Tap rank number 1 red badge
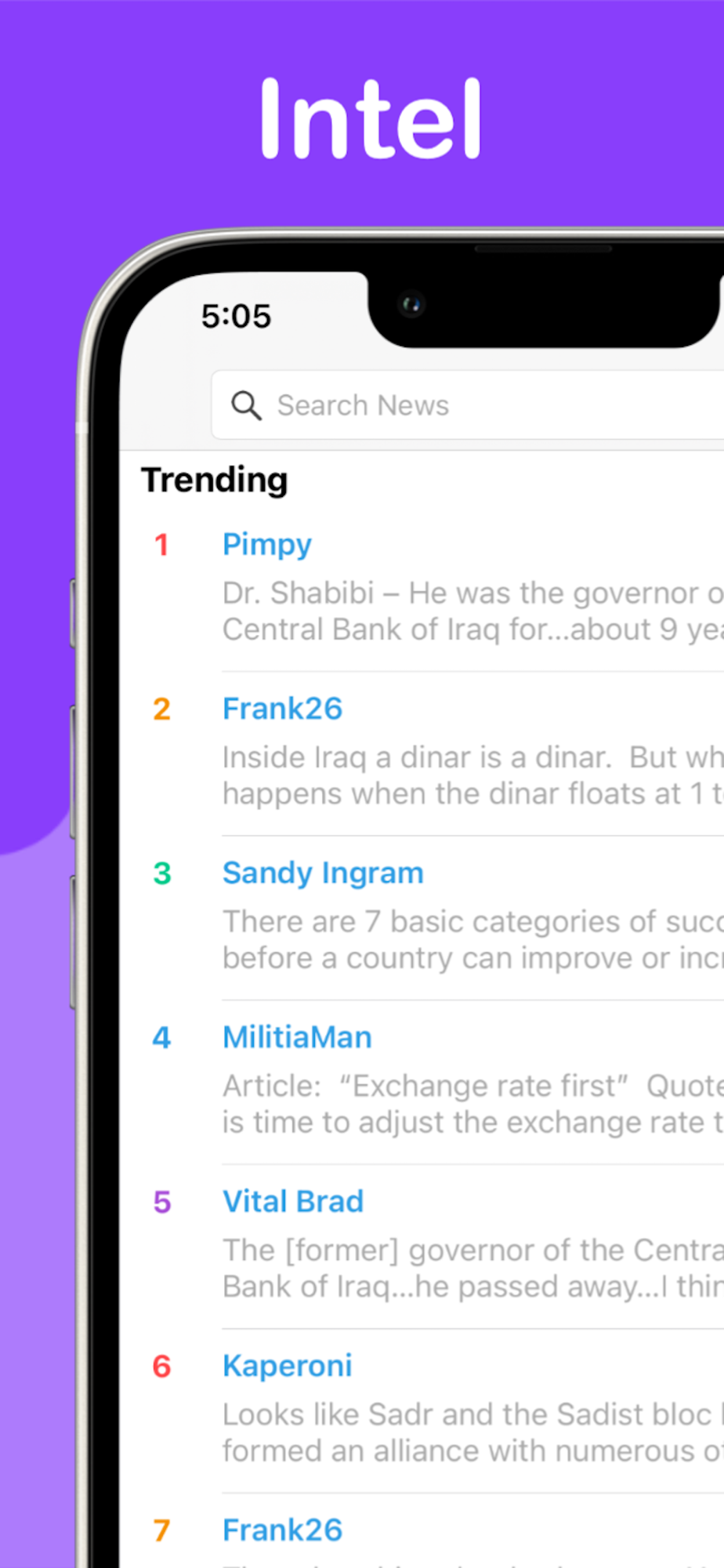724x1568 pixels. pyautogui.click(x=161, y=545)
